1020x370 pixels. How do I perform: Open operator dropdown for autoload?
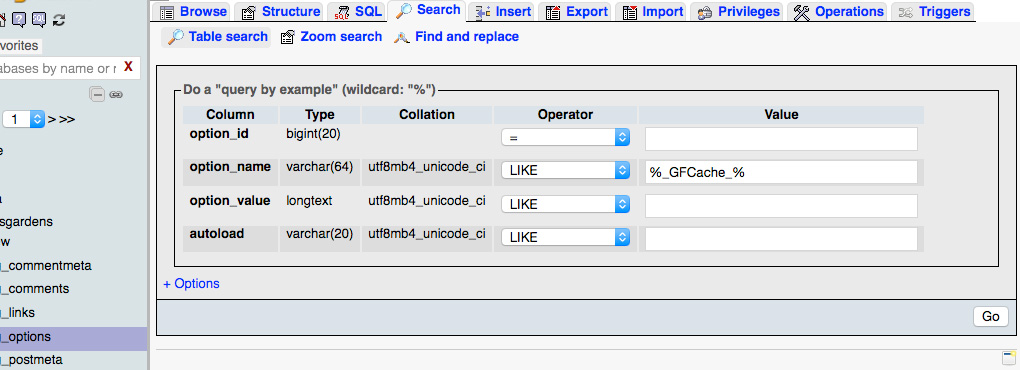pos(565,237)
